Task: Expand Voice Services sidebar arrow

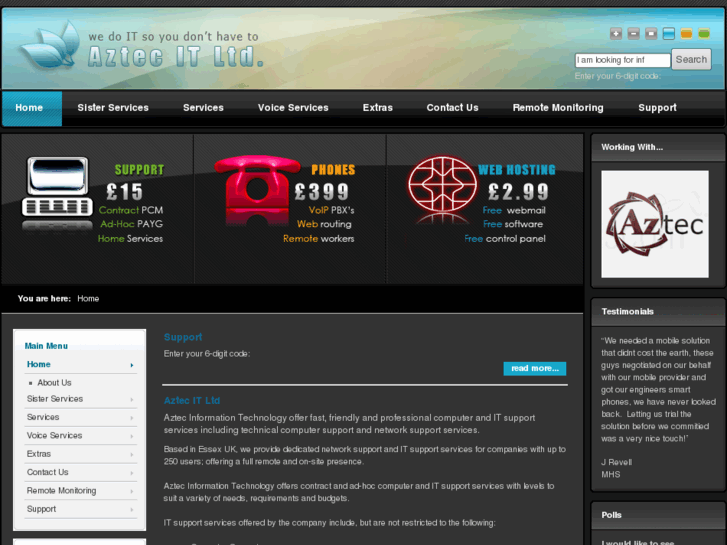Action: point(132,436)
